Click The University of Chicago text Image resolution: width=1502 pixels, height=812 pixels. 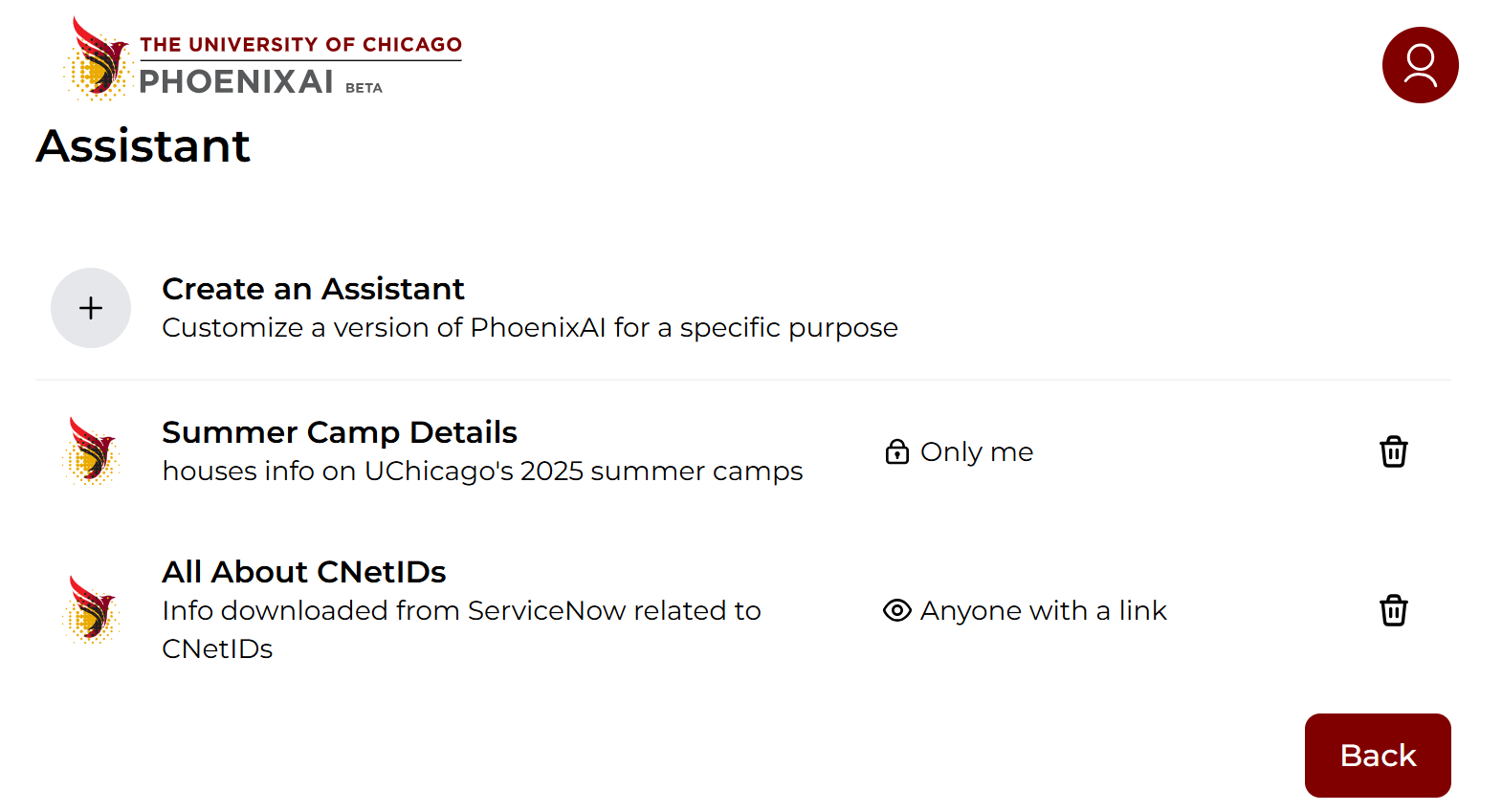pyautogui.click(x=300, y=44)
